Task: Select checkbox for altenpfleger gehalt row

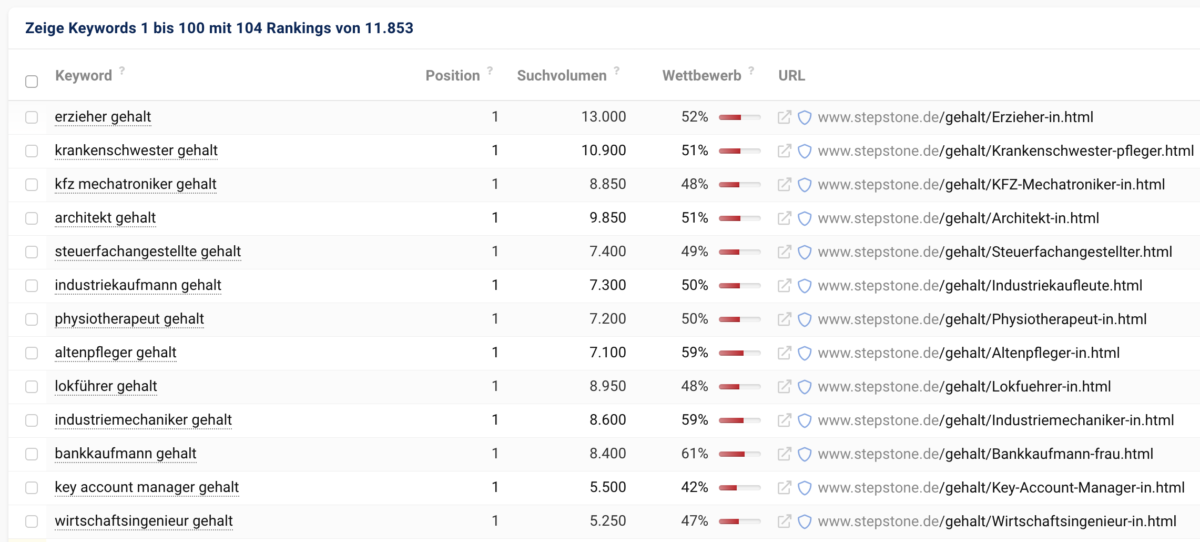Action: 32,353
